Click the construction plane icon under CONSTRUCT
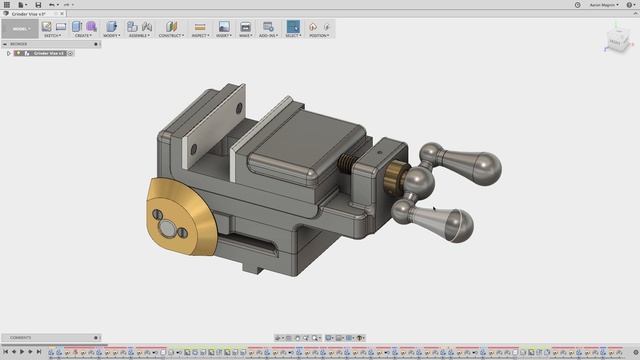Screen dimensions: 640x360 (171, 27)
